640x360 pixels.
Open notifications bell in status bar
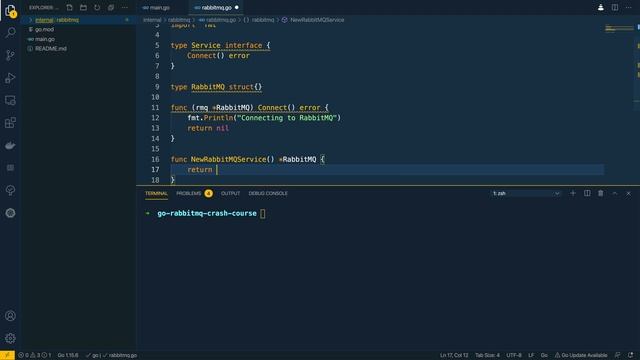tap(631, 355)
